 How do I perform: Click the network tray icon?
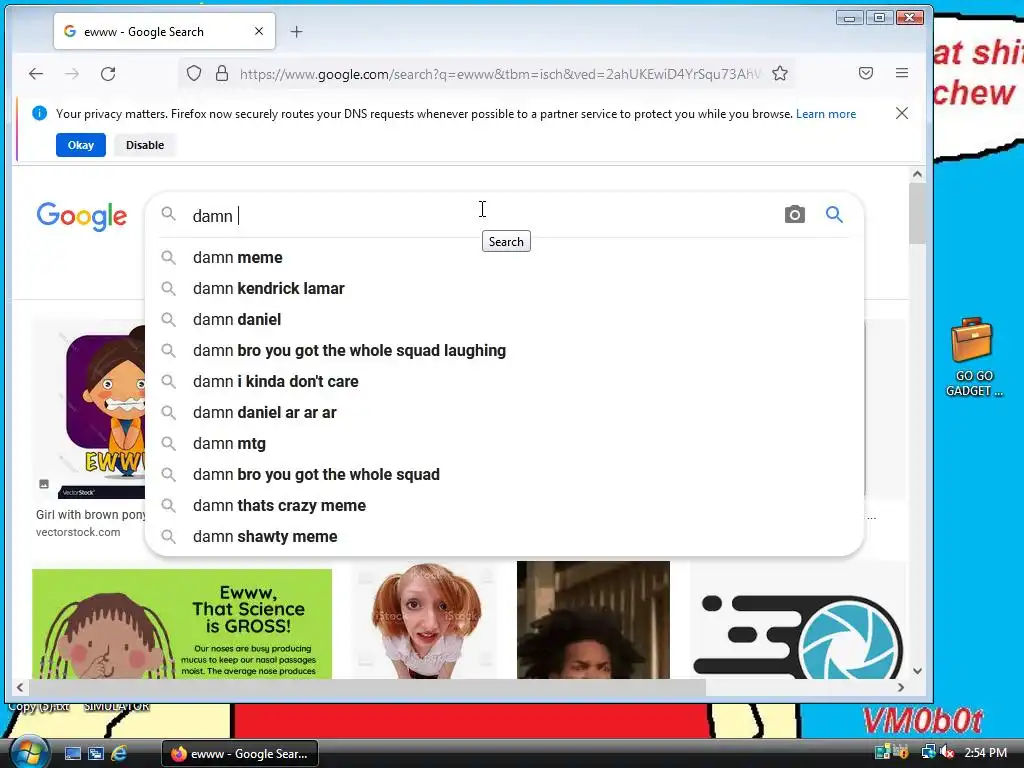click(928, 752)
